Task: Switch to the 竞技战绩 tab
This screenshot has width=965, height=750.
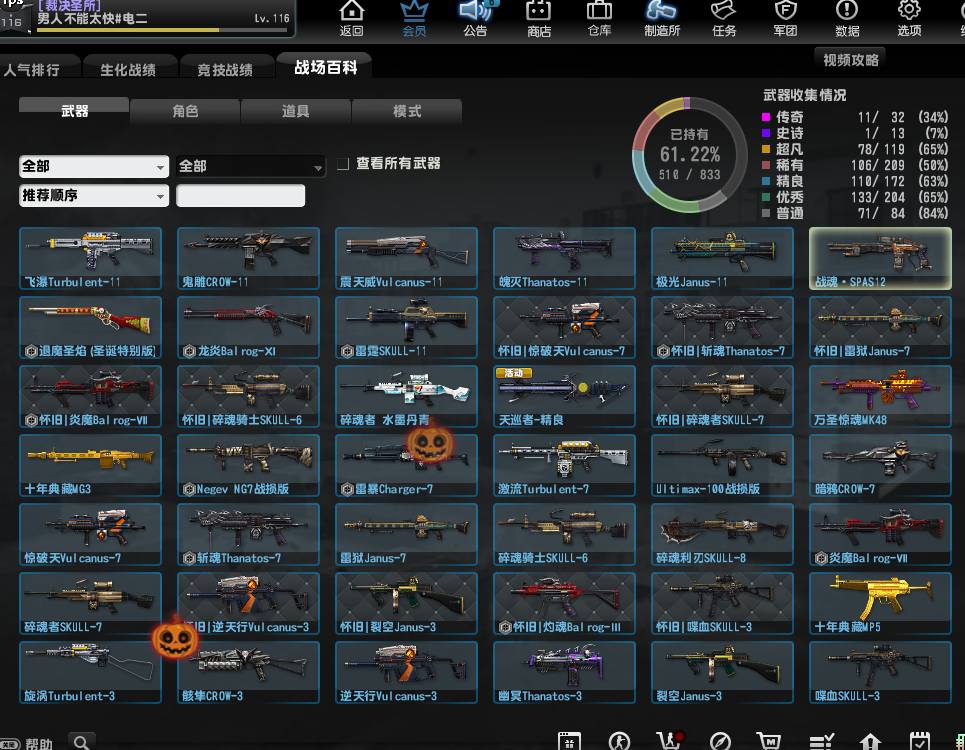Action: coord(225,68)
